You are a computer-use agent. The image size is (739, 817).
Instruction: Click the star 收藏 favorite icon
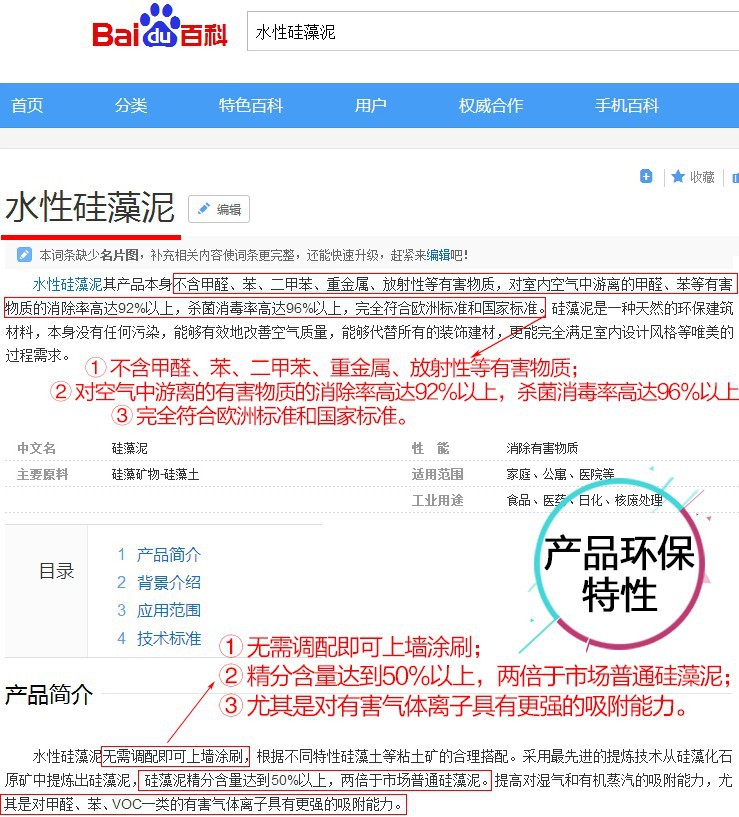pos(678,177)
